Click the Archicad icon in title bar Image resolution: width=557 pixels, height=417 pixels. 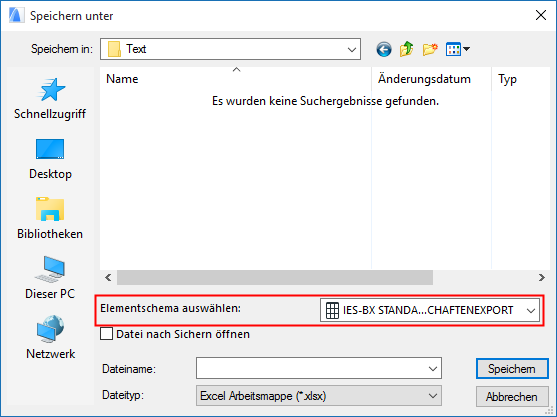pos(16,16)
